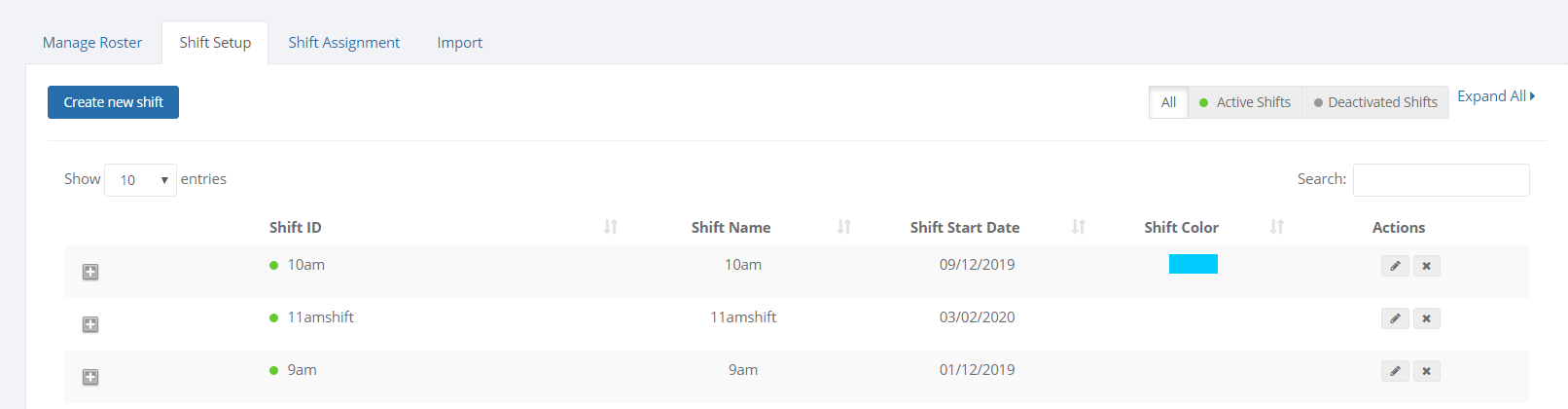Viewport: 1568px width, 409px height.
Task: Remove the 9am shift
Action: click(x=1427, y=371)
